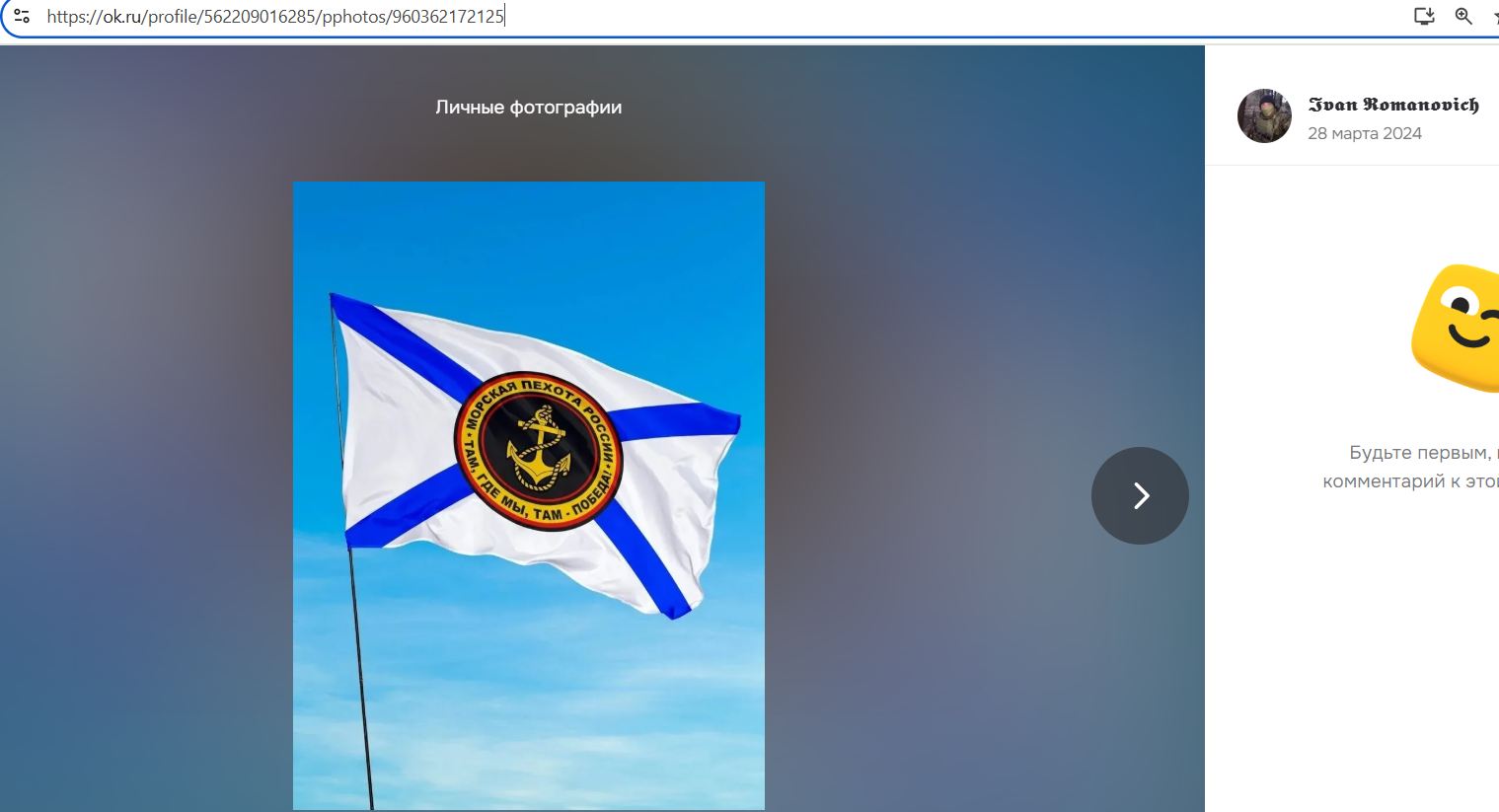This screenshot has width=1499, height=812.
Task: Bookmark the page with the star icon
Action: pyautogui.click(x=1495, y=16)
